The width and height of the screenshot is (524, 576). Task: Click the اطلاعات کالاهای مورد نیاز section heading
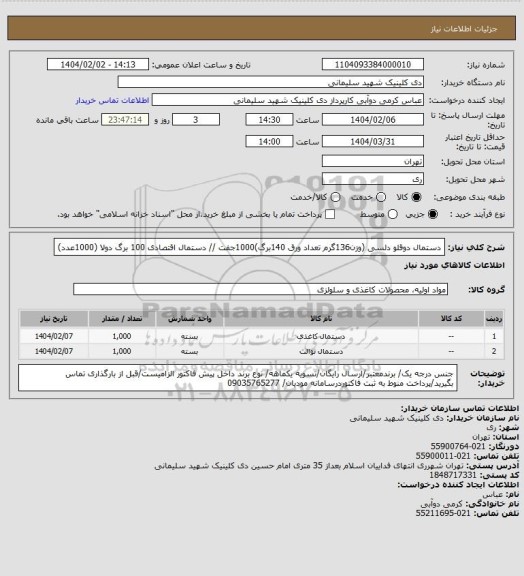[455, 265]
